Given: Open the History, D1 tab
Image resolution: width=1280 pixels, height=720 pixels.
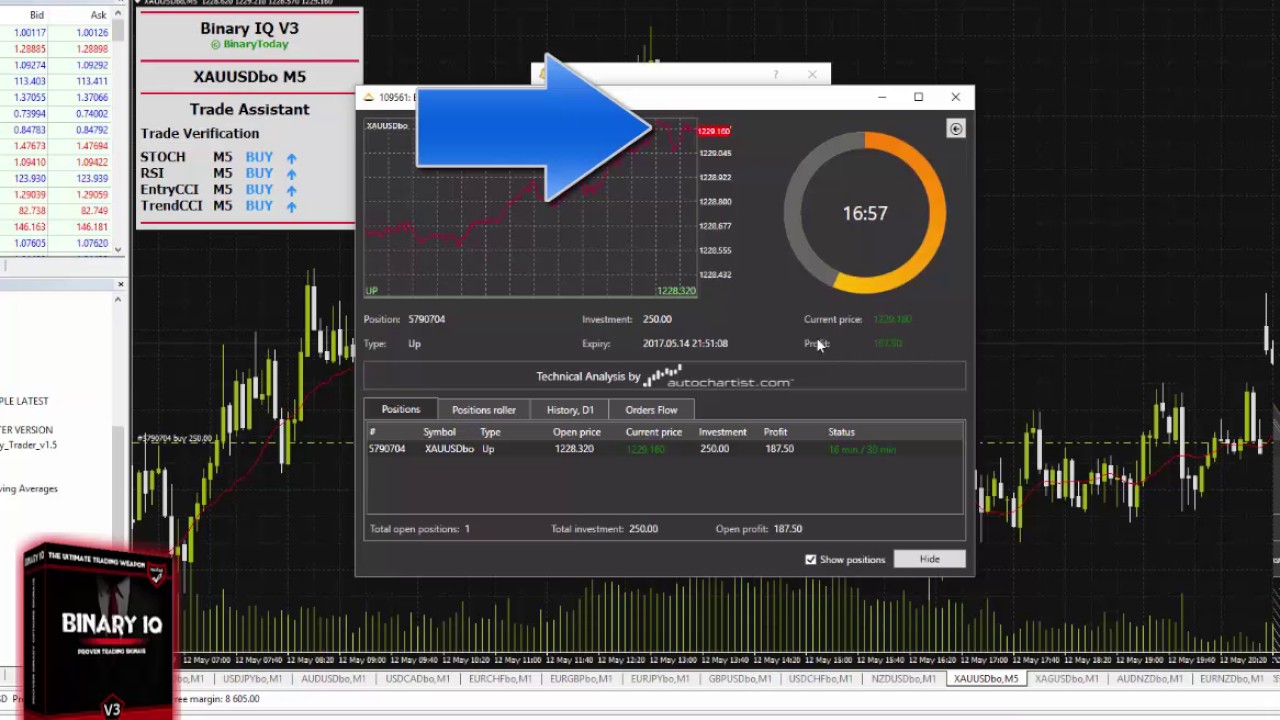Looking at the screenshot, I should (570, 410).
